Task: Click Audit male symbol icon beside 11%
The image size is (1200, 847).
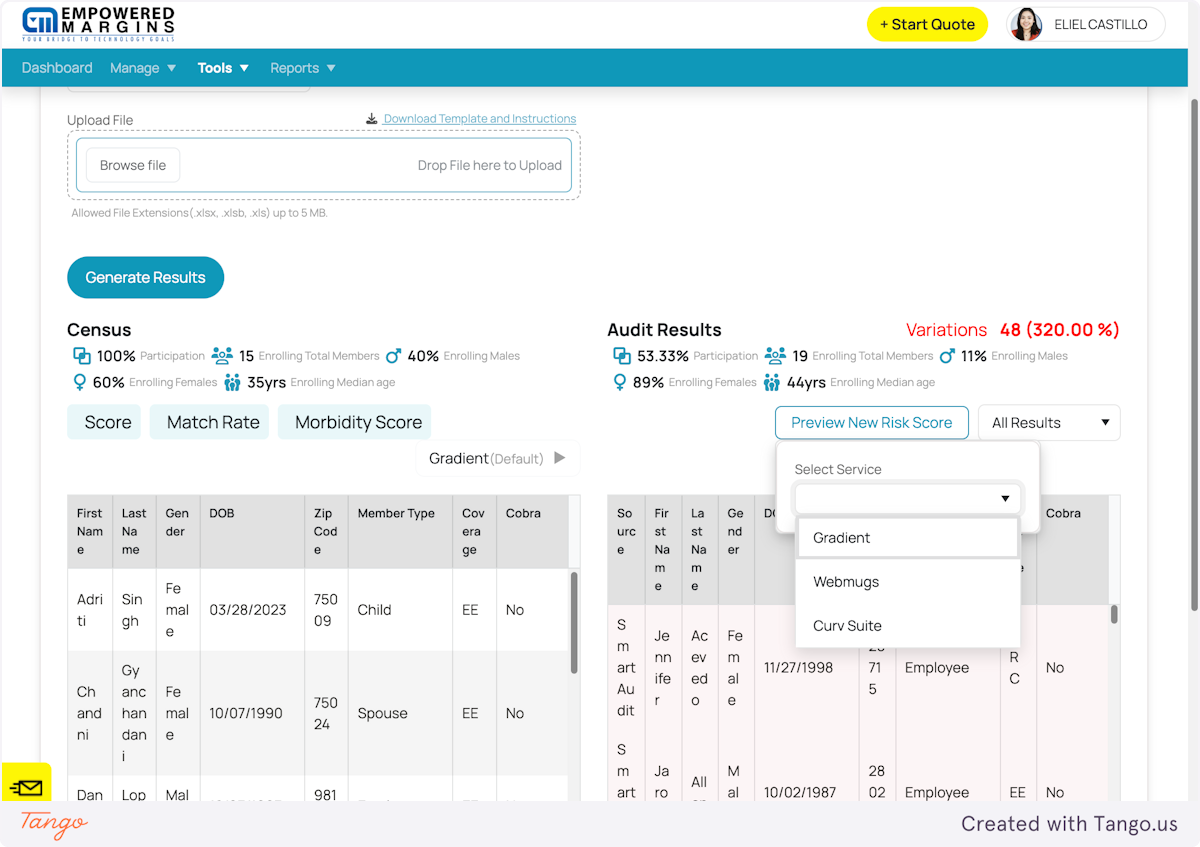Action: [x=947, y=356]
